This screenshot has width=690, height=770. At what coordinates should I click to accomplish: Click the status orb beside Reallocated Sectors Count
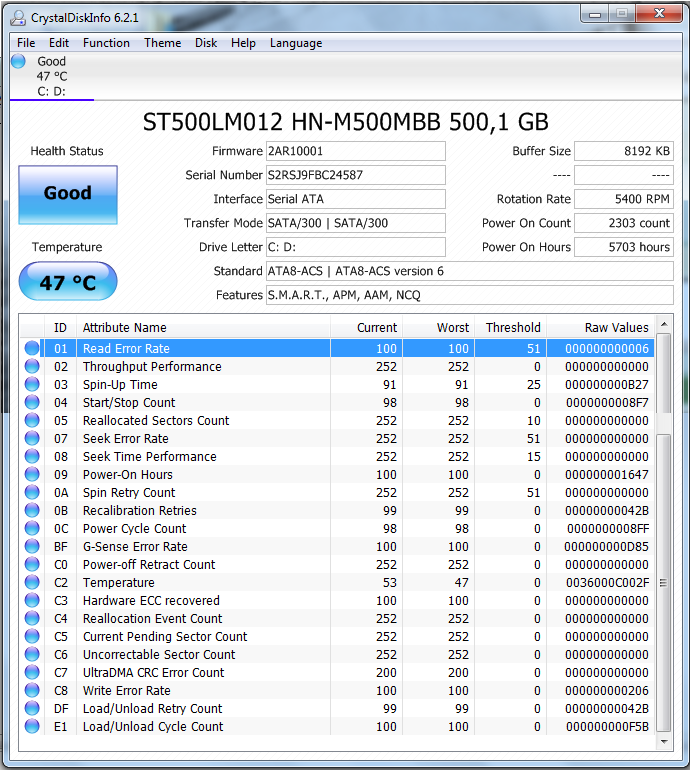point(32,420)
